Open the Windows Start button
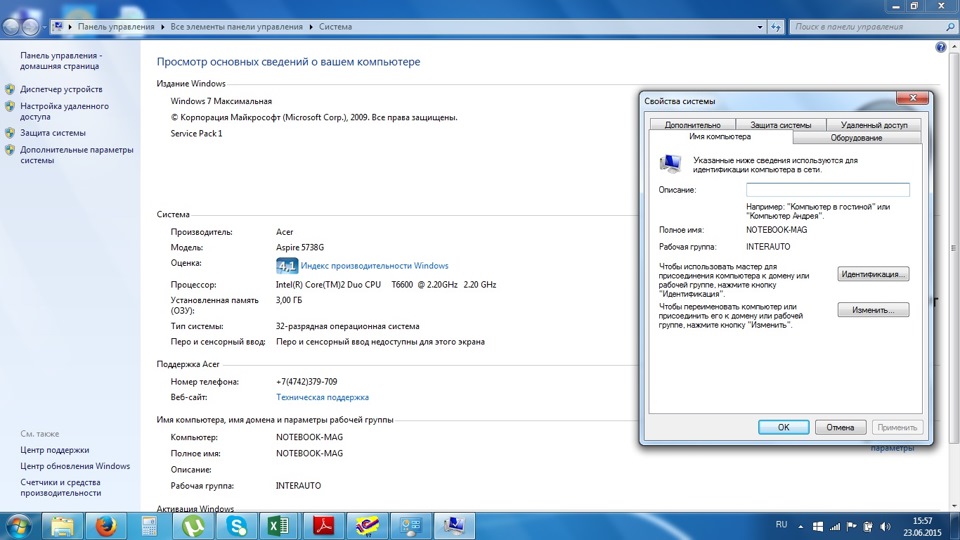The height and width of the screenshot is (540, 960). point(18,527)
